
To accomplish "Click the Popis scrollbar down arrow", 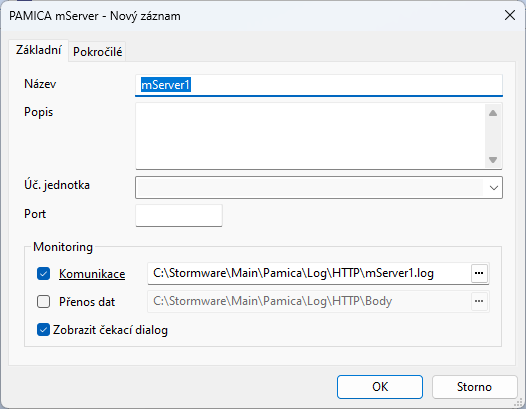I will click(493, 160).
